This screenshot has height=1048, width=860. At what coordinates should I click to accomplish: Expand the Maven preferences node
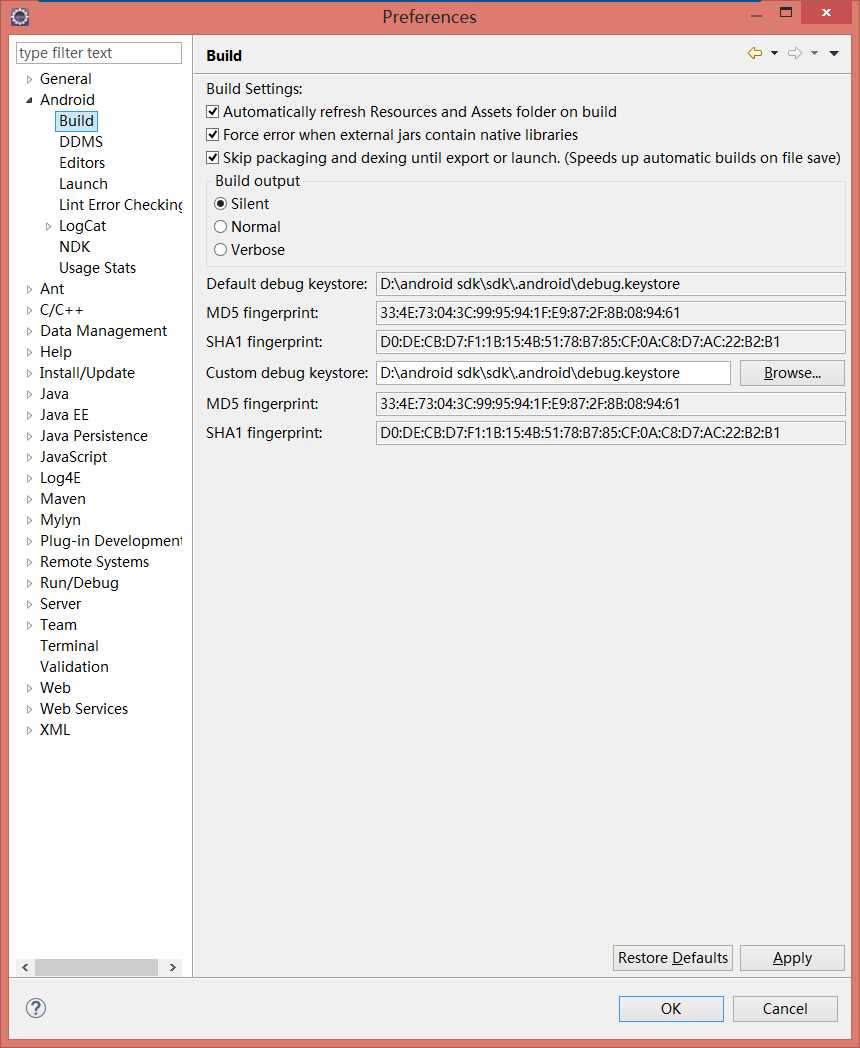point(29,499)
